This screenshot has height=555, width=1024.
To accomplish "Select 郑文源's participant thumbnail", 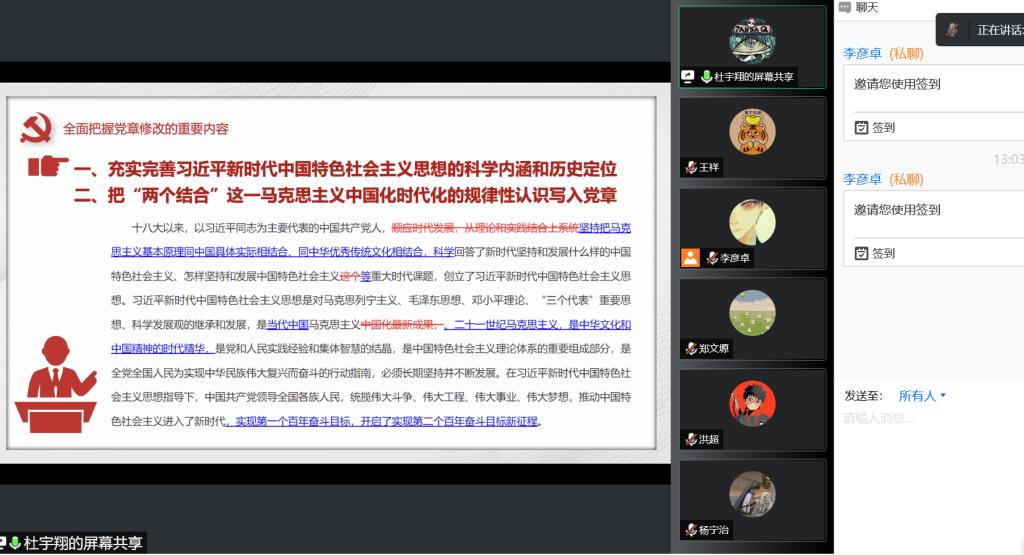I will [x=752, y=314].
